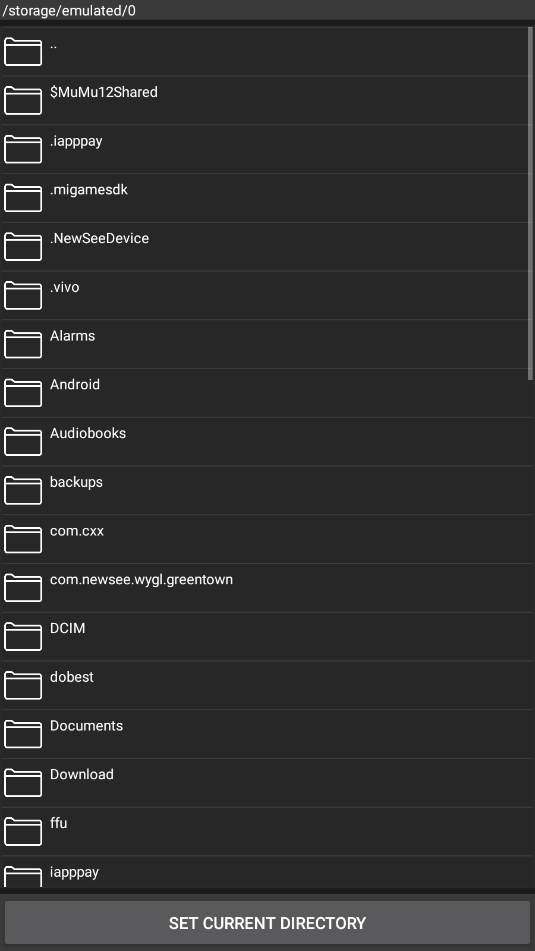Image resolution: width=535 pixels, height=951 pixels.
Task: Open the .vivo folder
Action: (267, 295)
